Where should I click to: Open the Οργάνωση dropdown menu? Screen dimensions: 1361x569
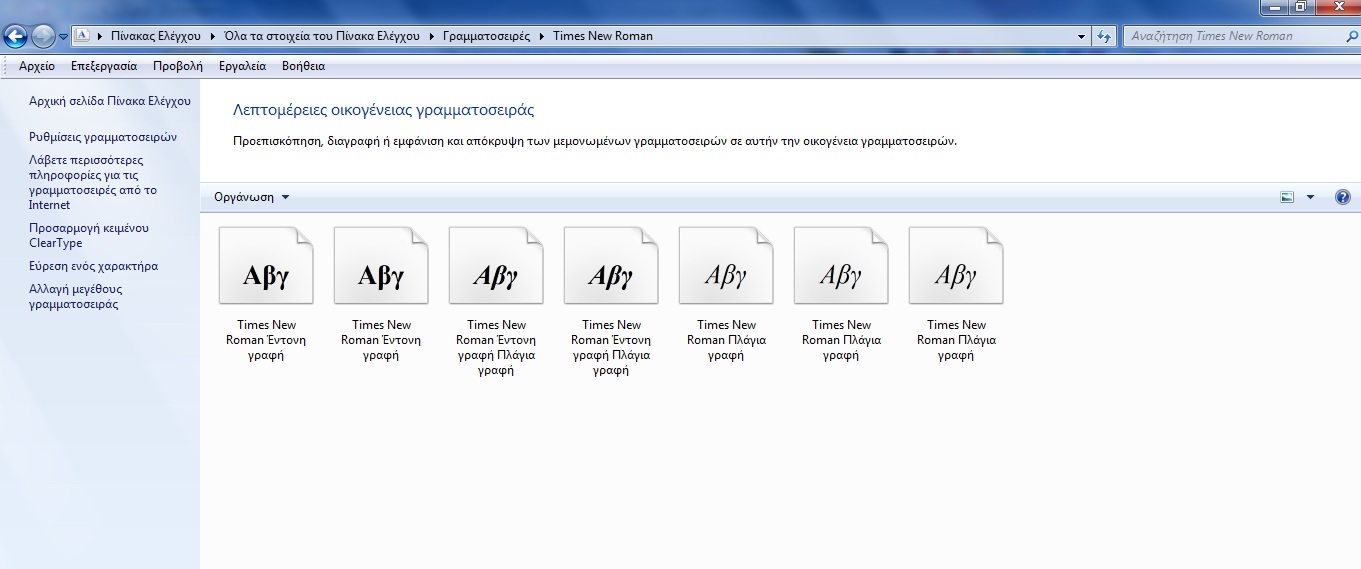point(251,197)
